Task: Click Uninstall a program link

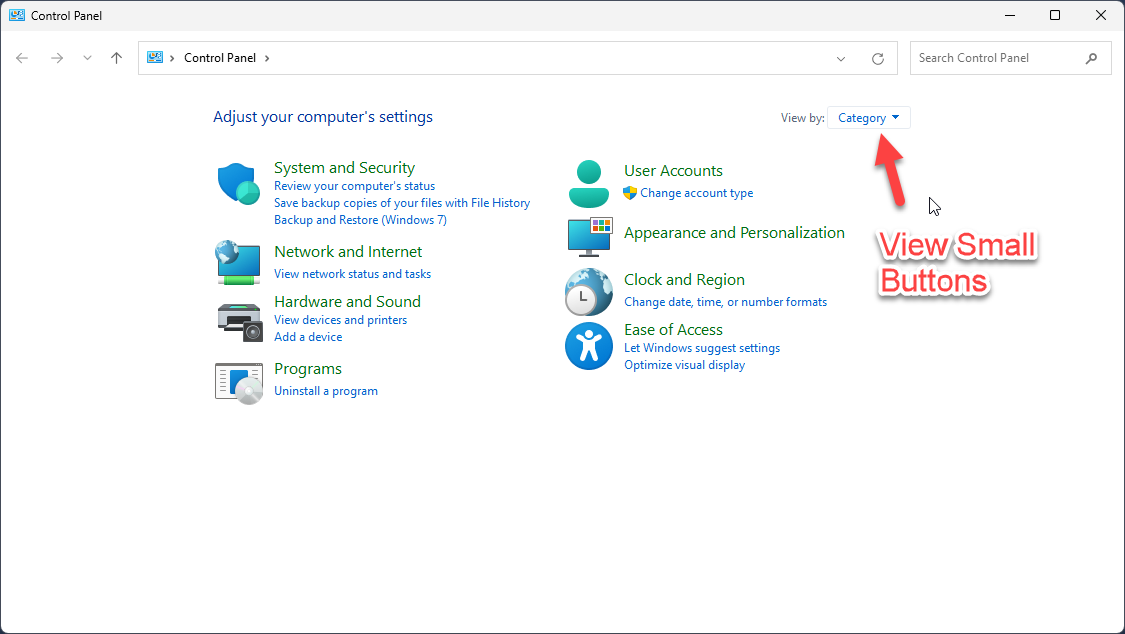Action: tap(326, 391)
